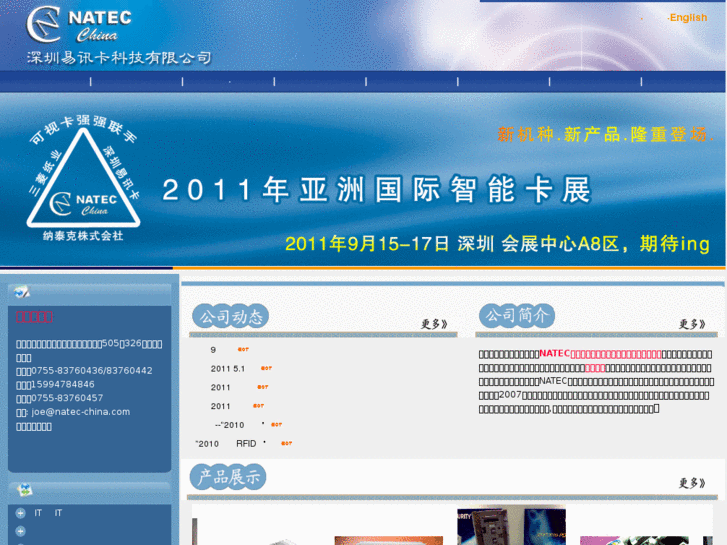The height and width of the screenshot is (545, 727).
Task: Open 更多 link beside 公司动态
Action: tap(434, 324)
